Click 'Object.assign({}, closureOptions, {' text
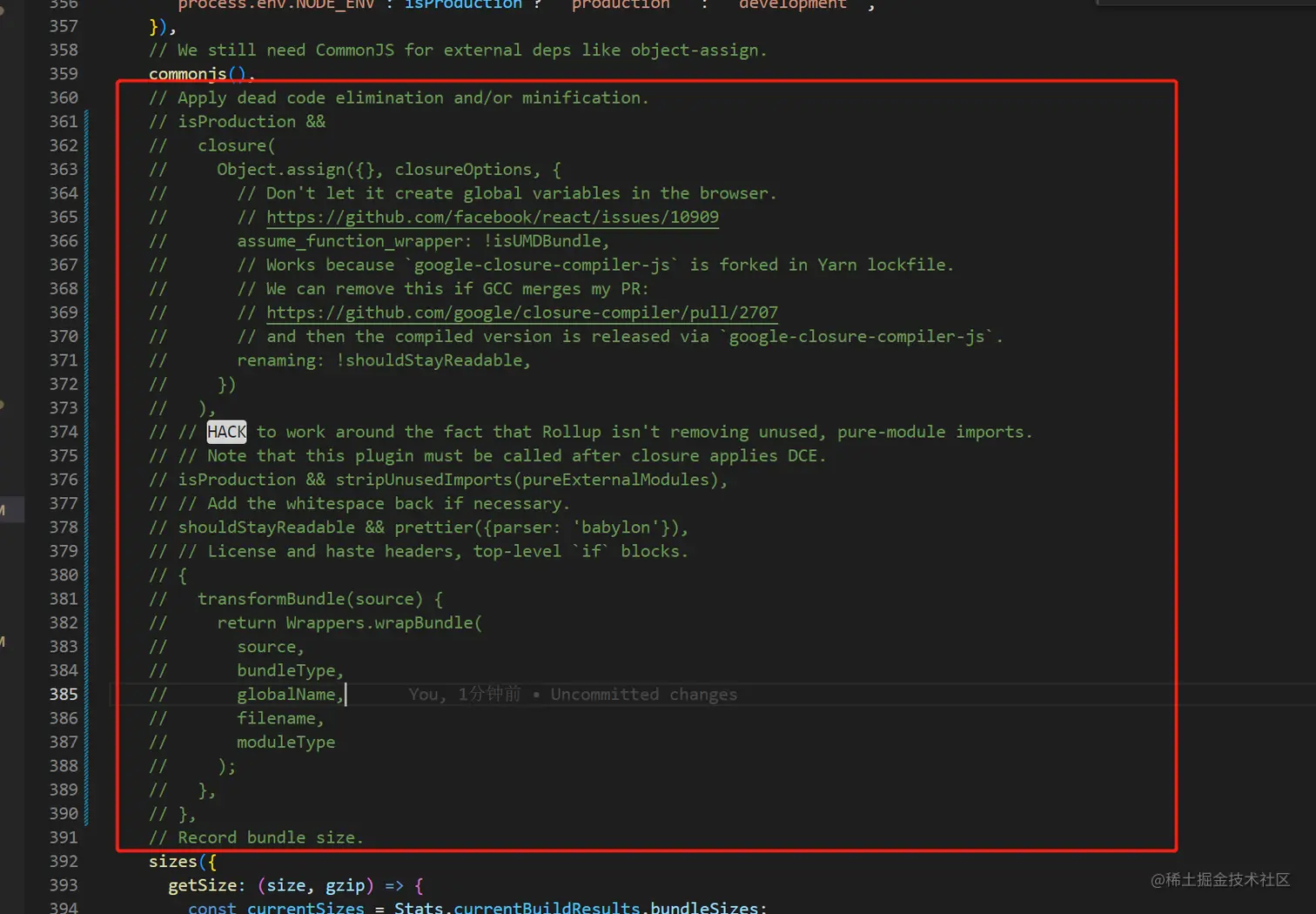Screen dimensions: 1316x914 pos(389,169)
